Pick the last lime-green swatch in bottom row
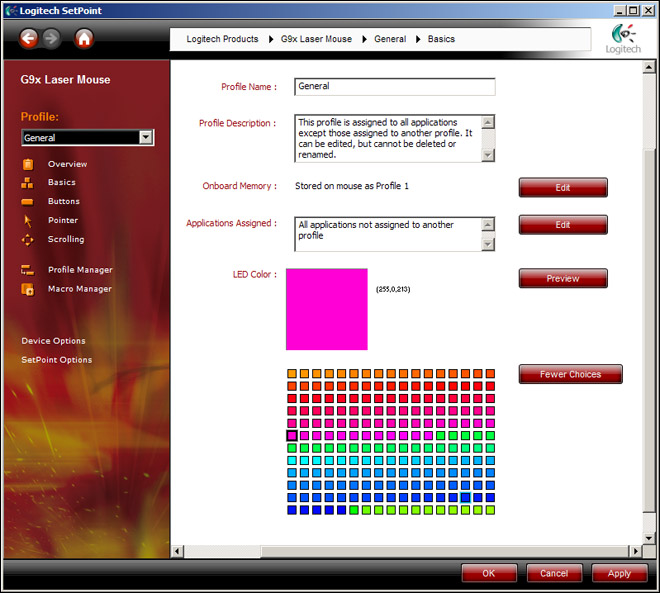Image resolution: width=660 pixels, height=593 pixels. coord(490,510)
